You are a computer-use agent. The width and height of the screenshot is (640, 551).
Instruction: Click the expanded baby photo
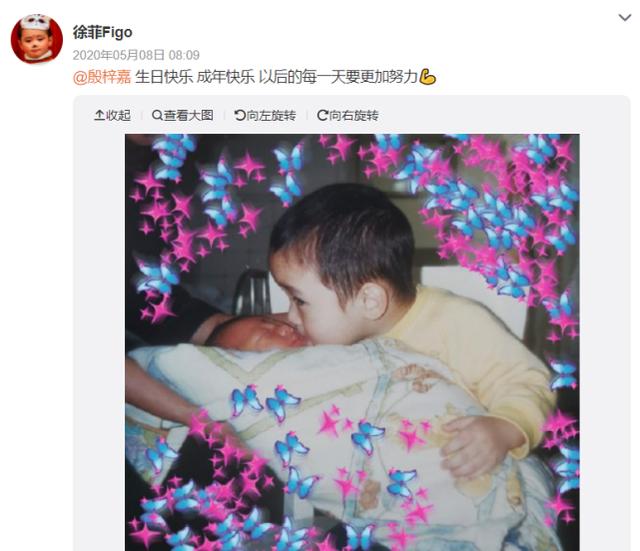click(352, 342)
